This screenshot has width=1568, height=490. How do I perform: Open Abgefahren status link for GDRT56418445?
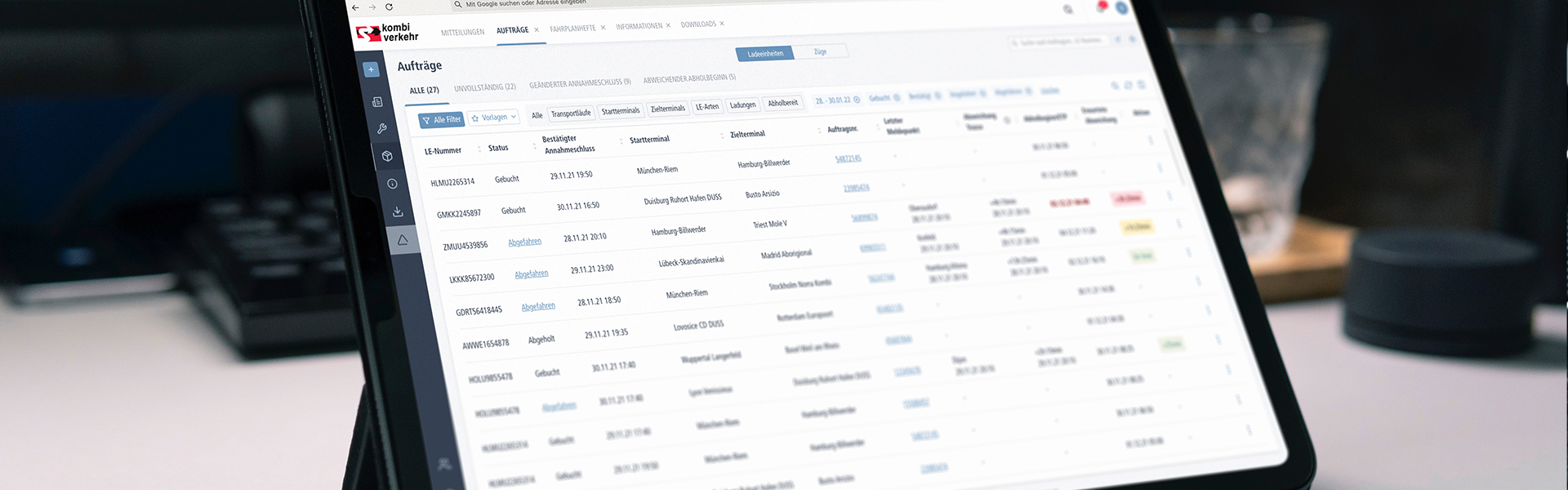538,306
